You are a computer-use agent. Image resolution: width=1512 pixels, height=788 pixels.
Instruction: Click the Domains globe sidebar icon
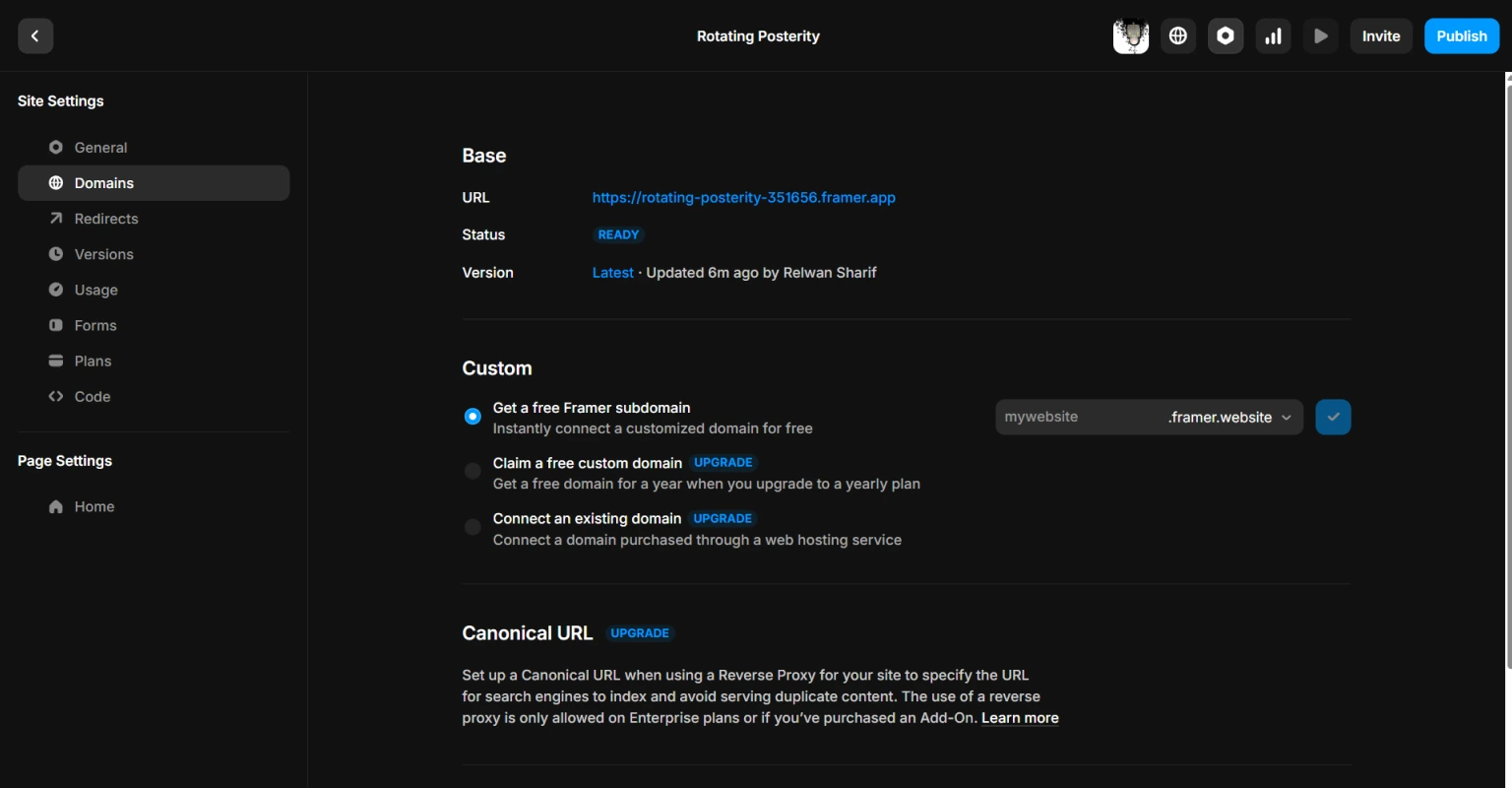[56, 183]
